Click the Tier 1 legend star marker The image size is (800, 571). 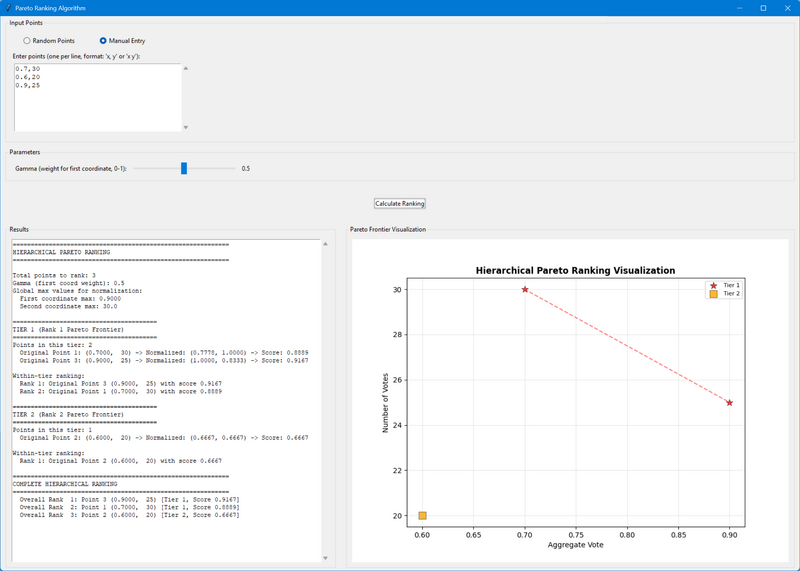[x=713, y=286]
